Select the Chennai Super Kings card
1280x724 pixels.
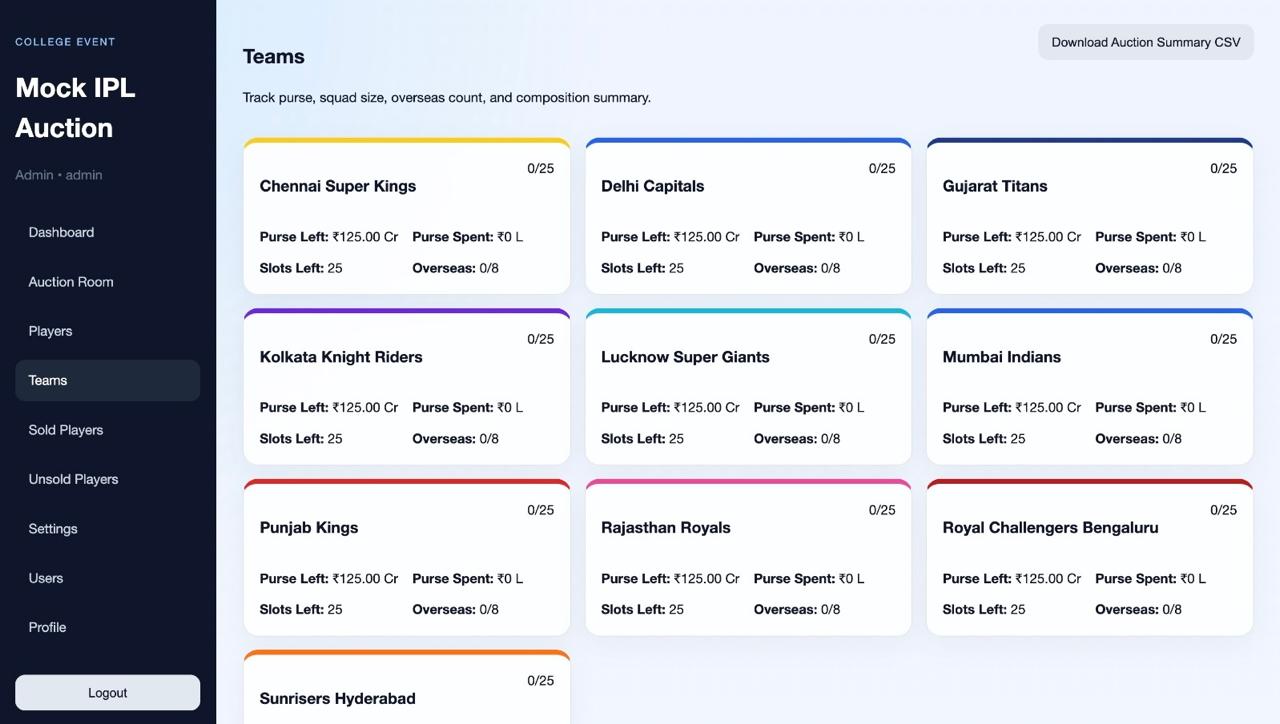[406, 215]
